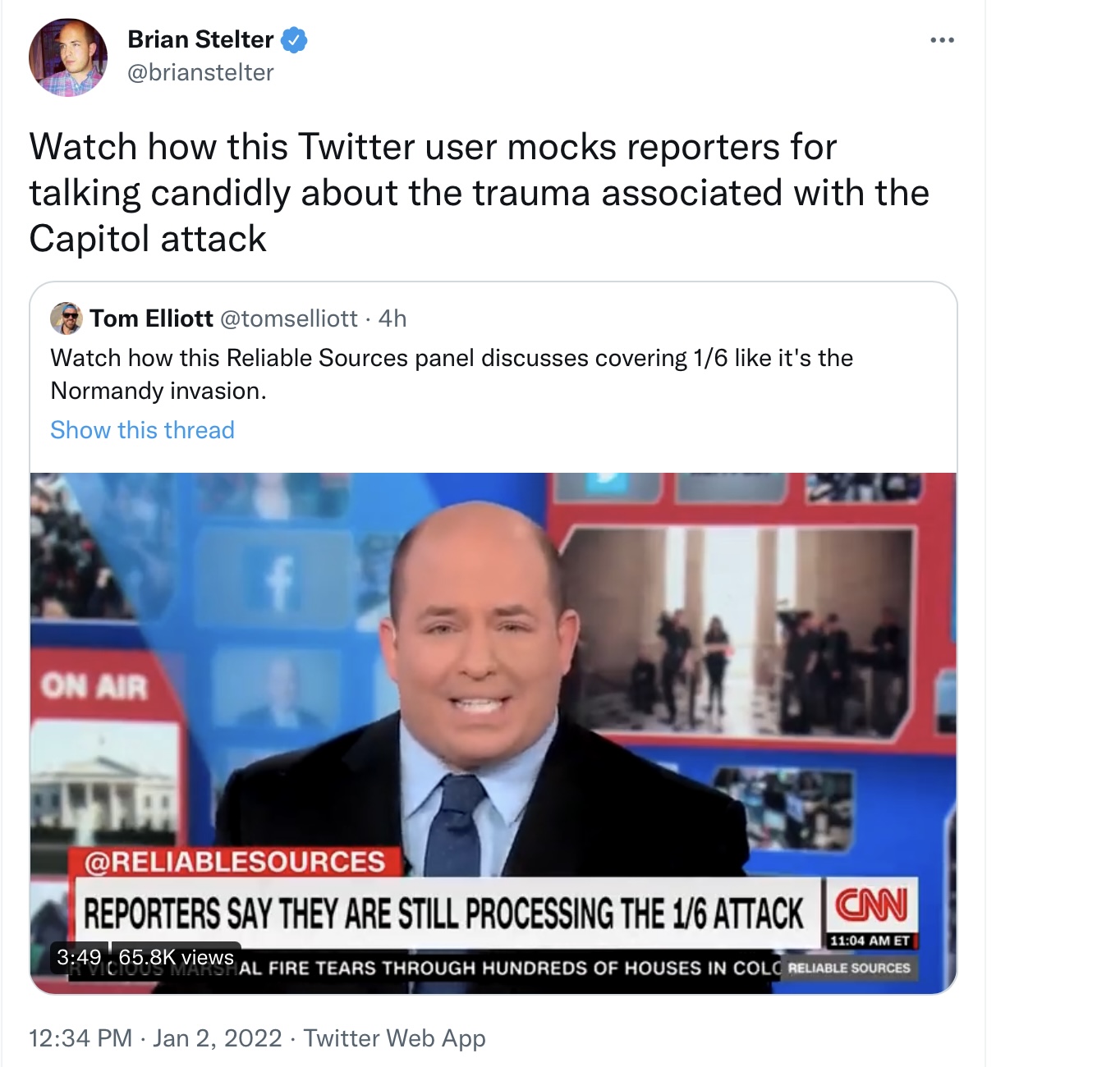Viewport: 1120px width, 1067px height.
Task: Open the Tom Elliott name in quoted tweet
Action: pyautogui.click(x=151, y=318)
